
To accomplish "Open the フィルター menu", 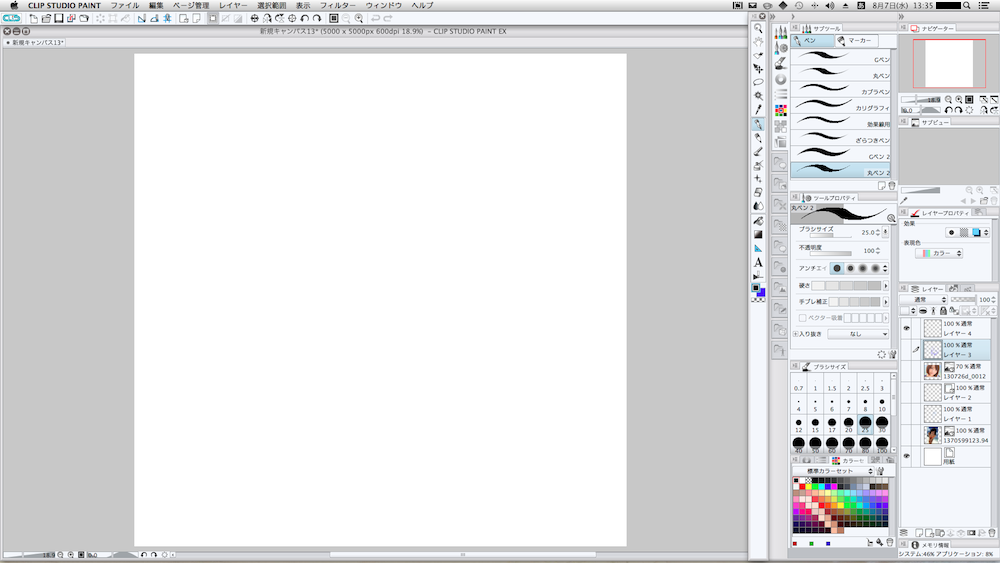I will click(338, 5).
